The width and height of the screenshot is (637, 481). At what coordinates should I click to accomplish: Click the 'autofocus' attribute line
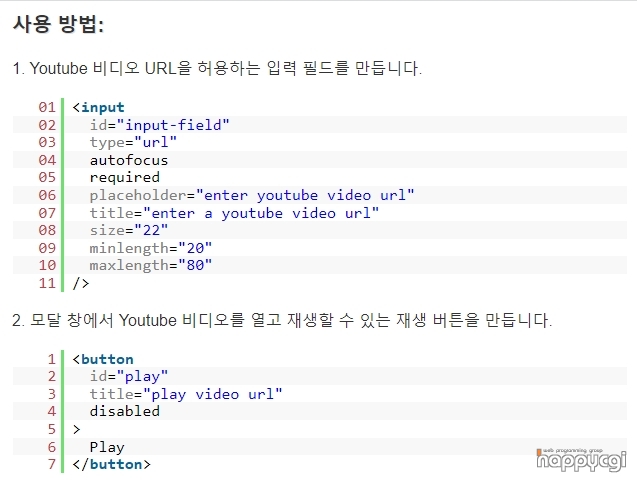coord(129,160)
